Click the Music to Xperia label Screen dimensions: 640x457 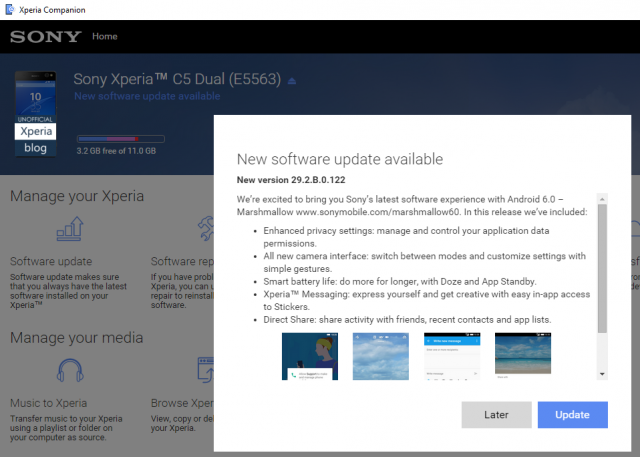[x=49, y=403]
